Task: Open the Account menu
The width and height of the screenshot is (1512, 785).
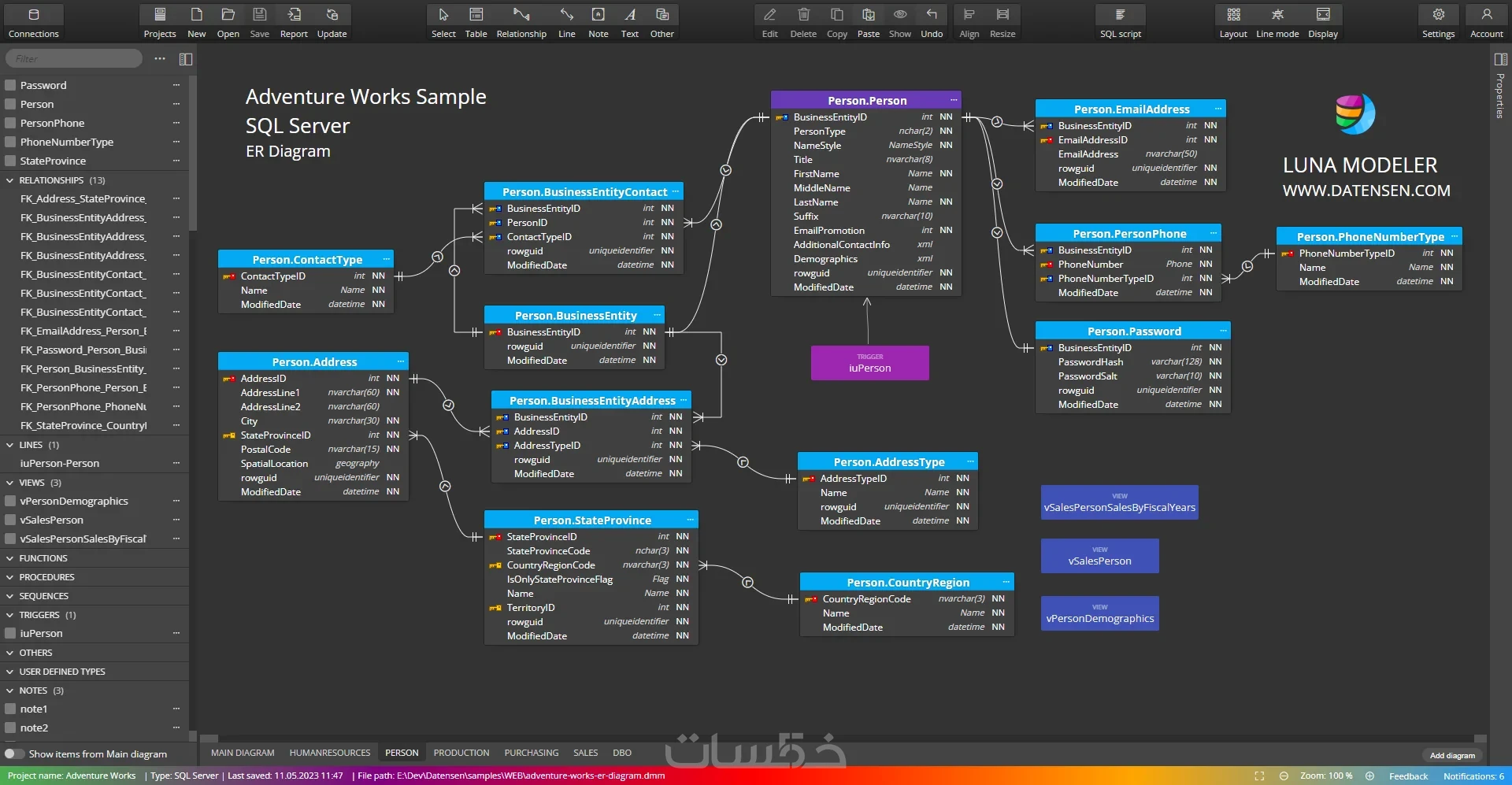Action: [x=1487, y=22]
